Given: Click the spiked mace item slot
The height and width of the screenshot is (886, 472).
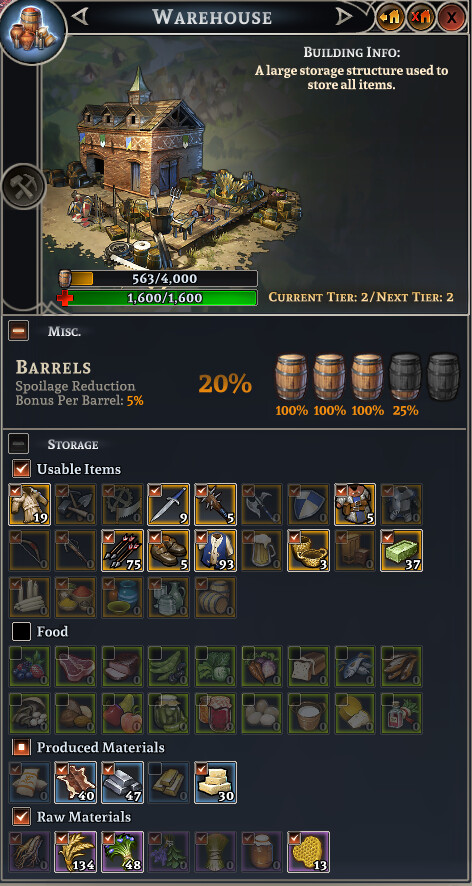Looking at the screenshot, I should pyautogui.click(x=215, y=504).
